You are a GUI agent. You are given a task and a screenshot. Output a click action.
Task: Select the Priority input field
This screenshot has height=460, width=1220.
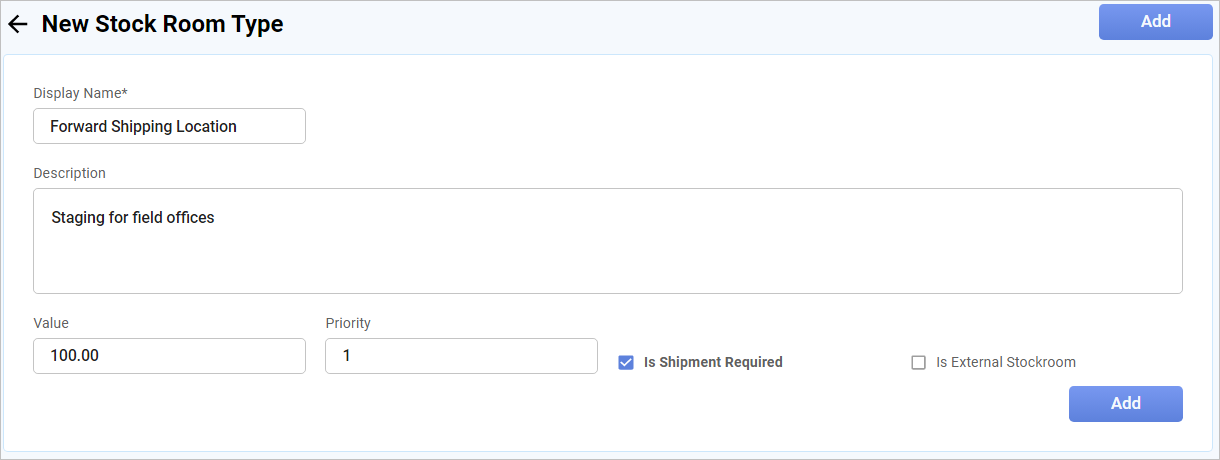(x=461, y=356)
